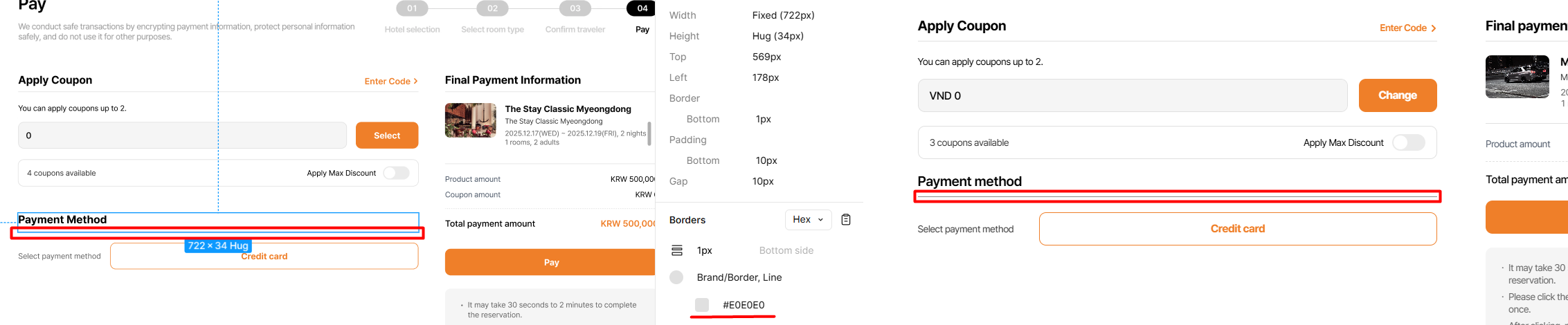Toggle Apply Max Discount under 3 coupons available
Screen dimensions: 1568x325
[x=1408, y=142]
